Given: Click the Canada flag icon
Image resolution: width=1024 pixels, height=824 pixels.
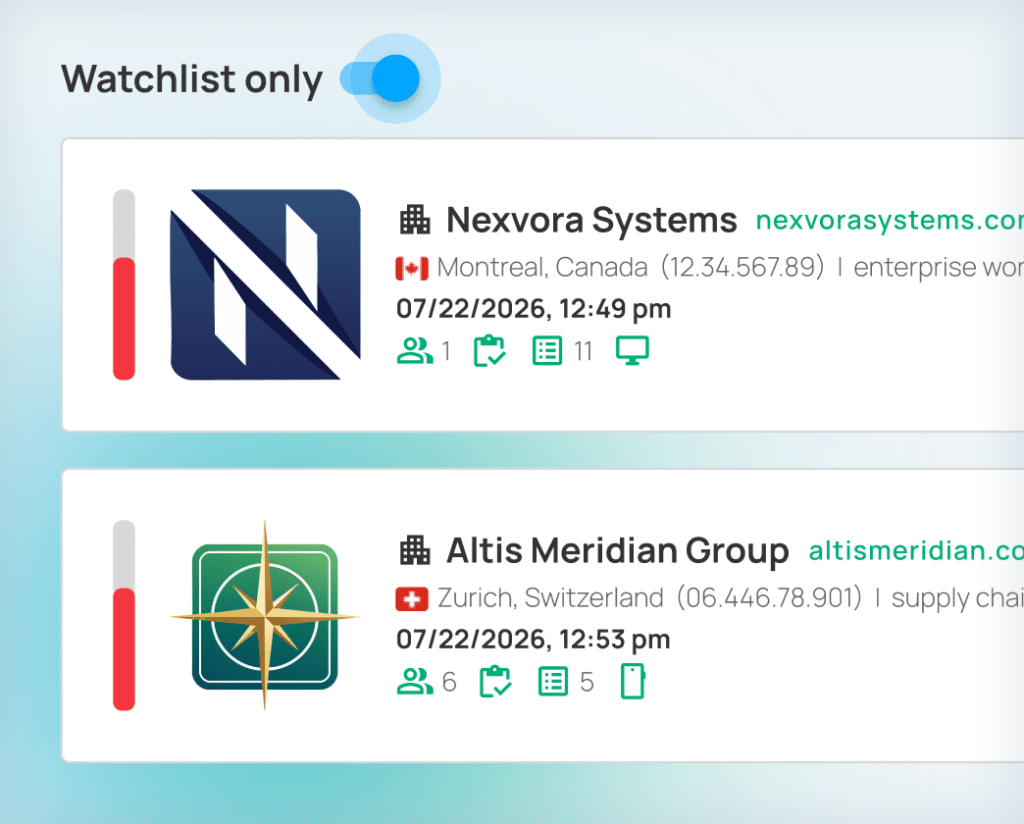Looking at the screenshot, I should (412, 268).
